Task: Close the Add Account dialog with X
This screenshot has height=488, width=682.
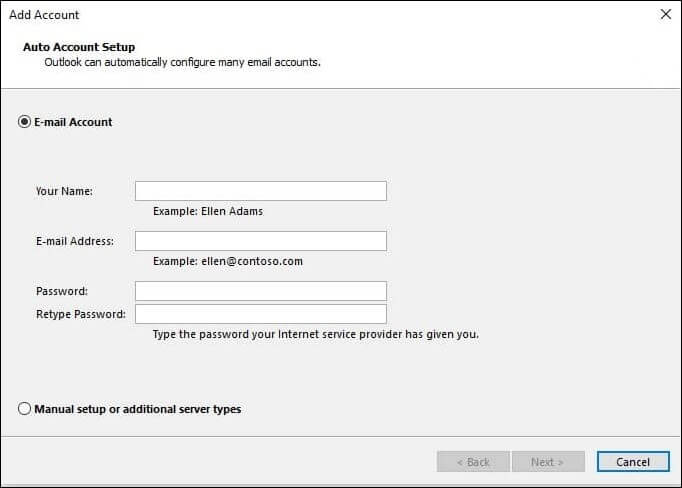Action: point(665,14)
